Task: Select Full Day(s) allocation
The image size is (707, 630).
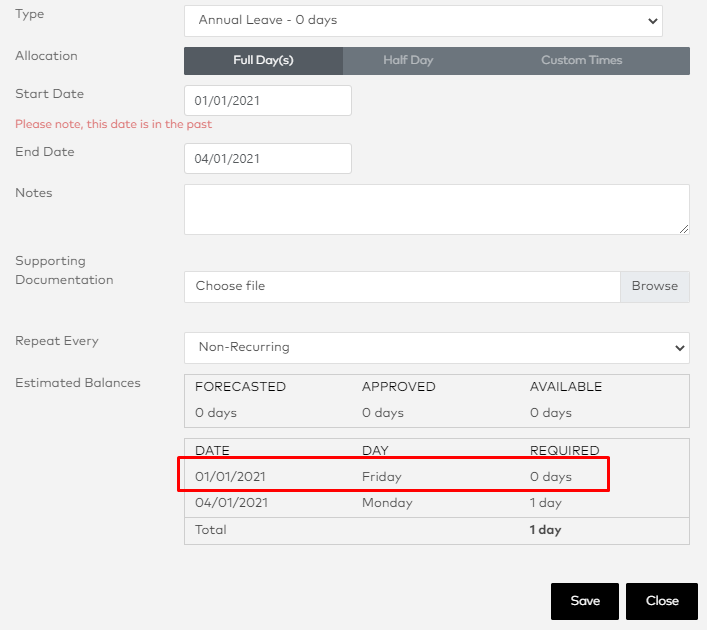Action: tap(263, 60)
